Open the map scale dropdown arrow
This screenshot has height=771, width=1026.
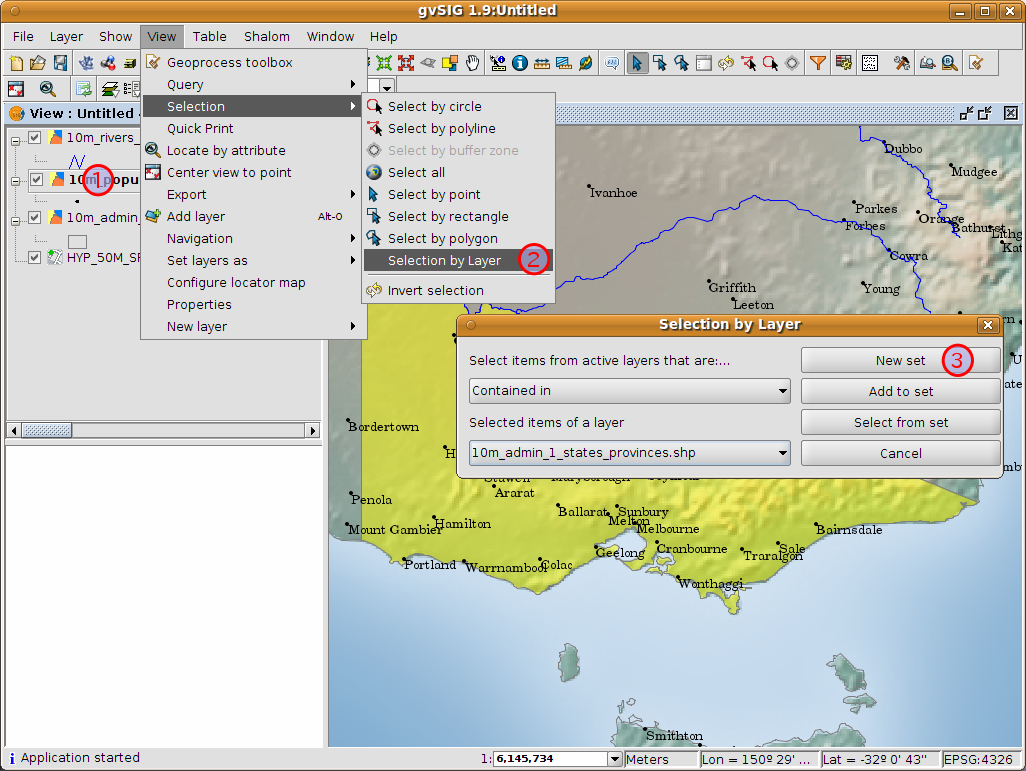pos(614,759)
